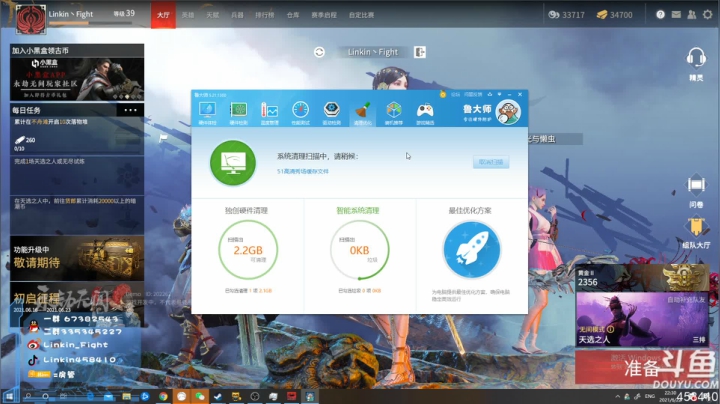Click the red 准备 ready button

coord(643,367)
